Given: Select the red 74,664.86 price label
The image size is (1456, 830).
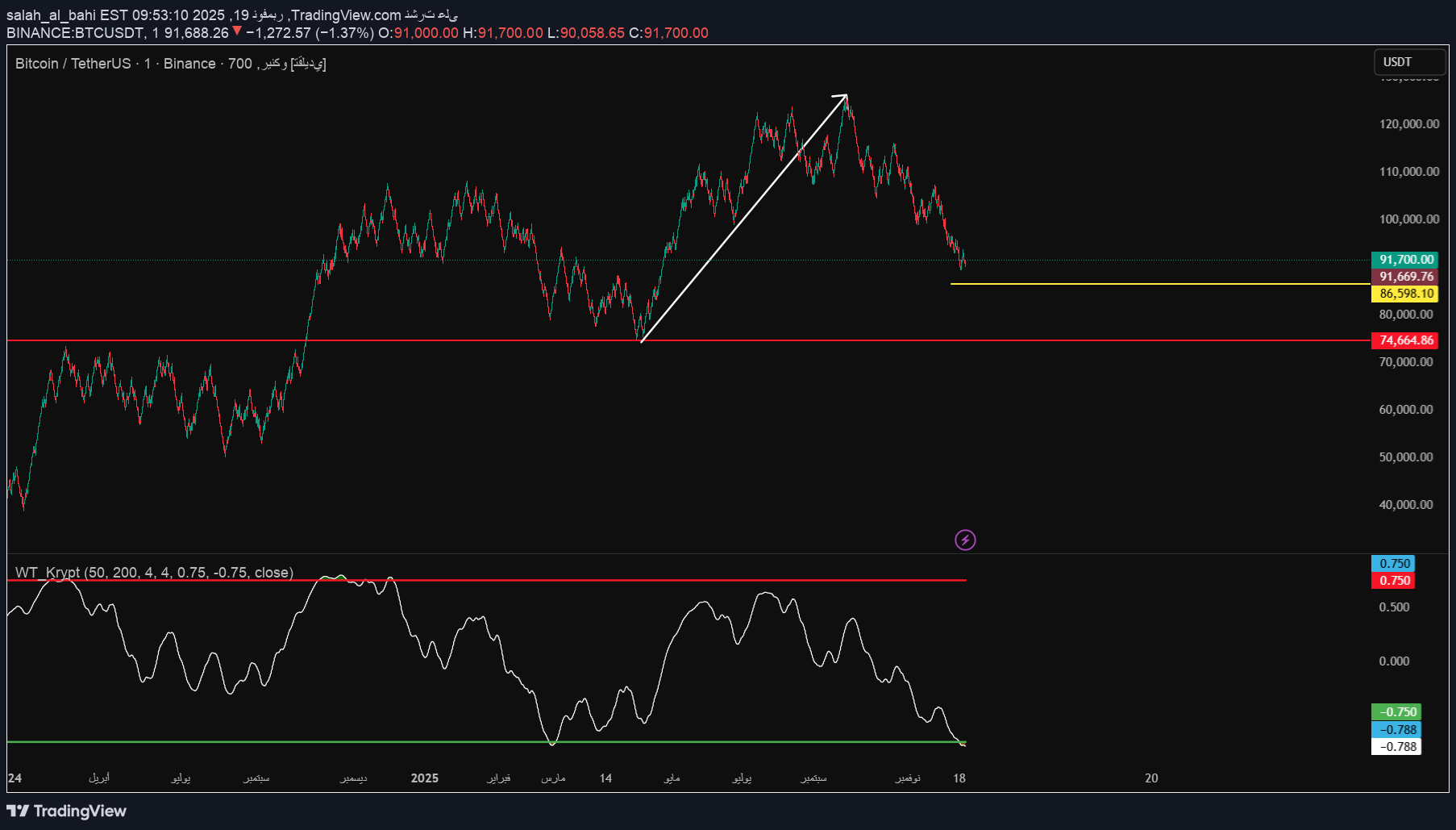Looking at the screenshot, I should click(x=1406, y=340).
